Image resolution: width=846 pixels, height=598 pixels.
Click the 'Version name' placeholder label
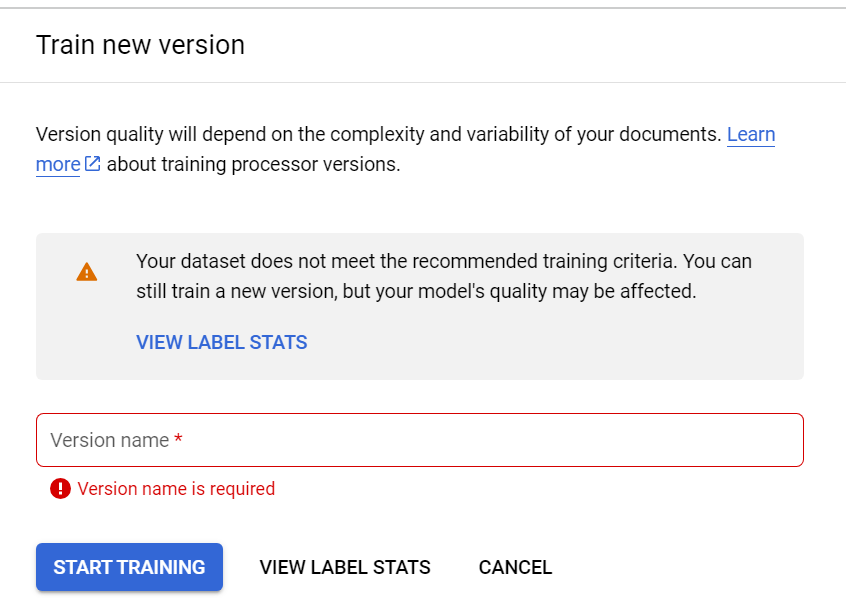tap(110, 440)
